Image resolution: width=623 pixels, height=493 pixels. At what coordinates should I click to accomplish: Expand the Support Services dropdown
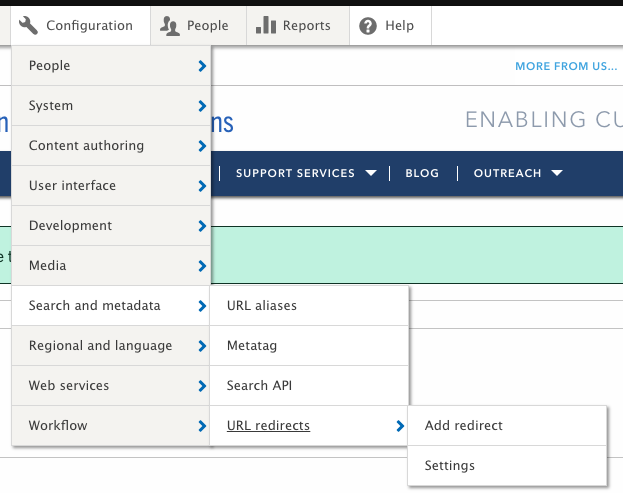click(371, 173)
